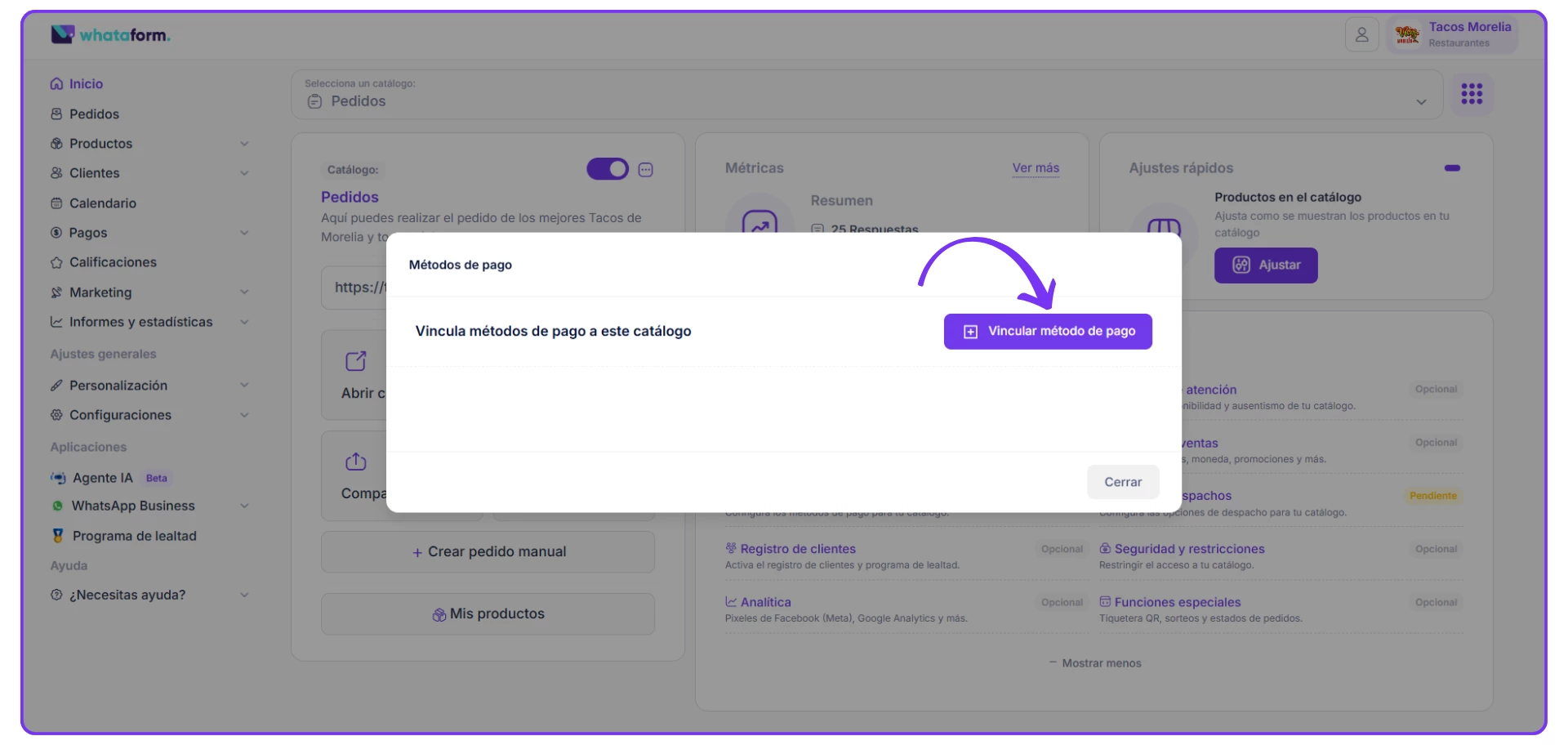
Task: Click the catalog options icon beside toggle
Action: 645,170
